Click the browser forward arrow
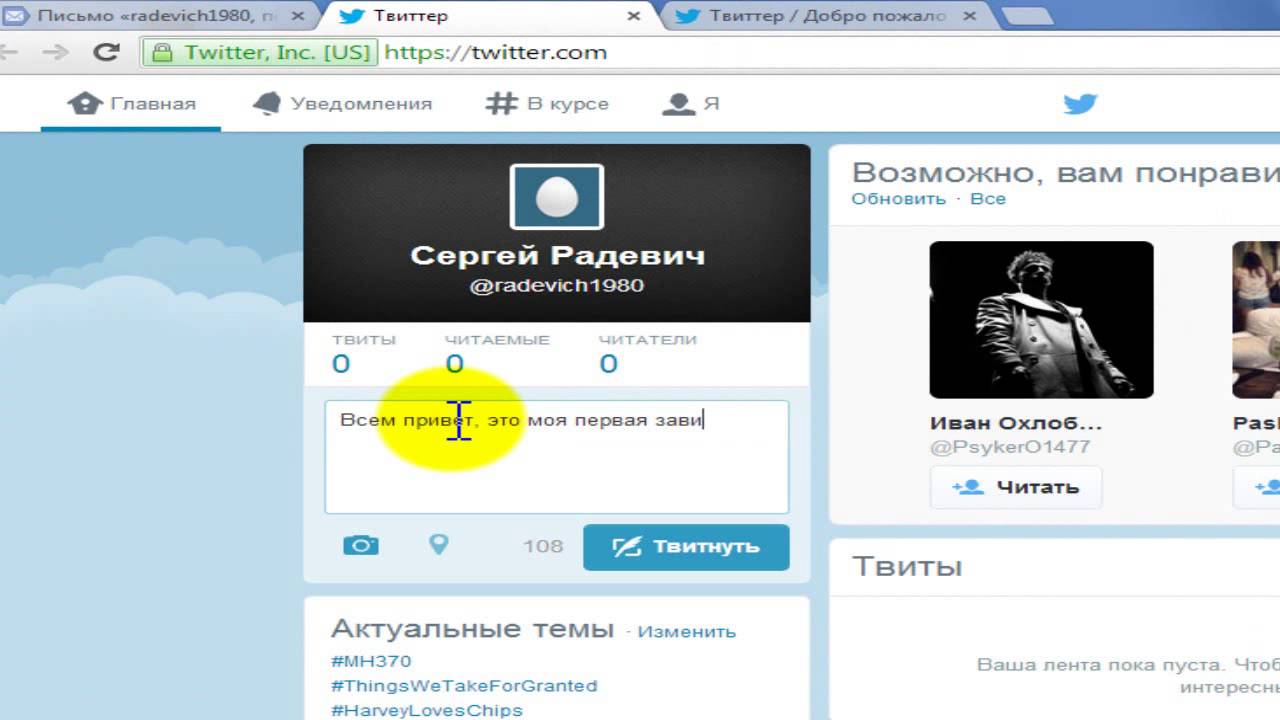1280x720 pixels. (57, 52)
